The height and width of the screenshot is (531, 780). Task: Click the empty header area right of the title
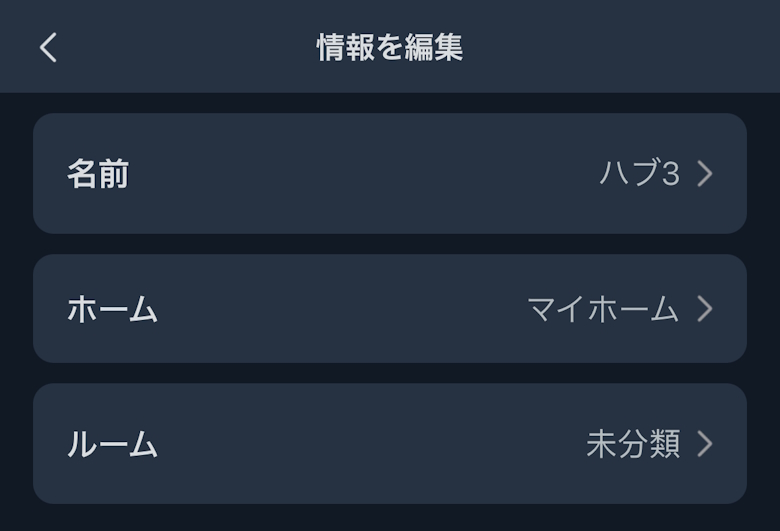pyautogui.click(x=620, y=47)
